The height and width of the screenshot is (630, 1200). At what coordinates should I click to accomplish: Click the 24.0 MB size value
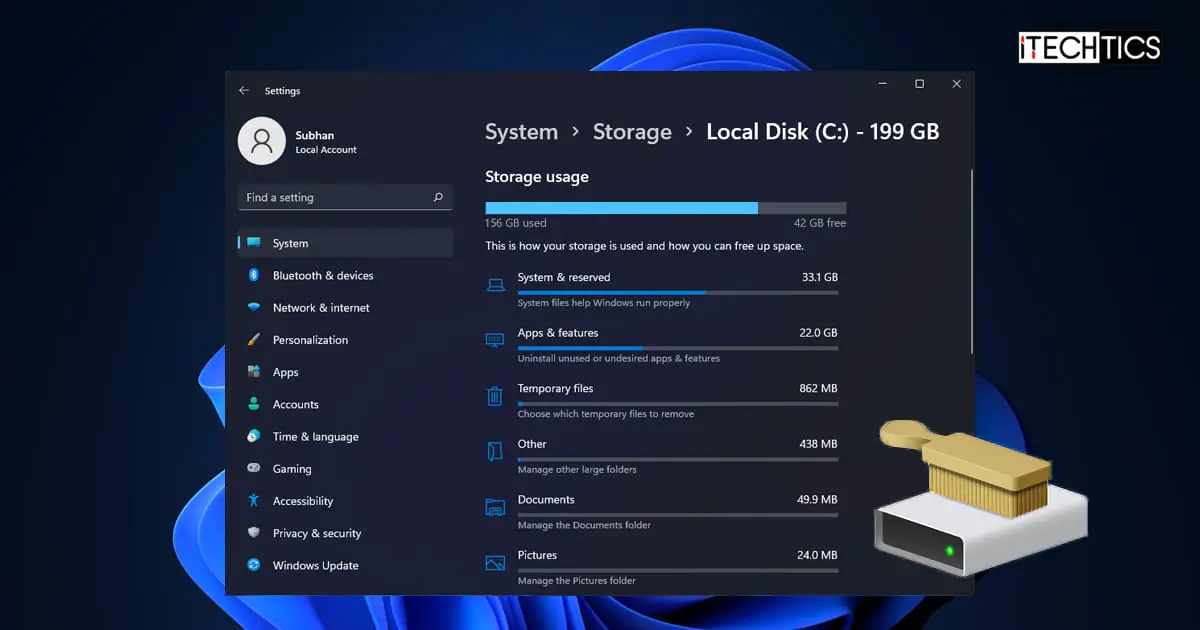tap(817, 555)
